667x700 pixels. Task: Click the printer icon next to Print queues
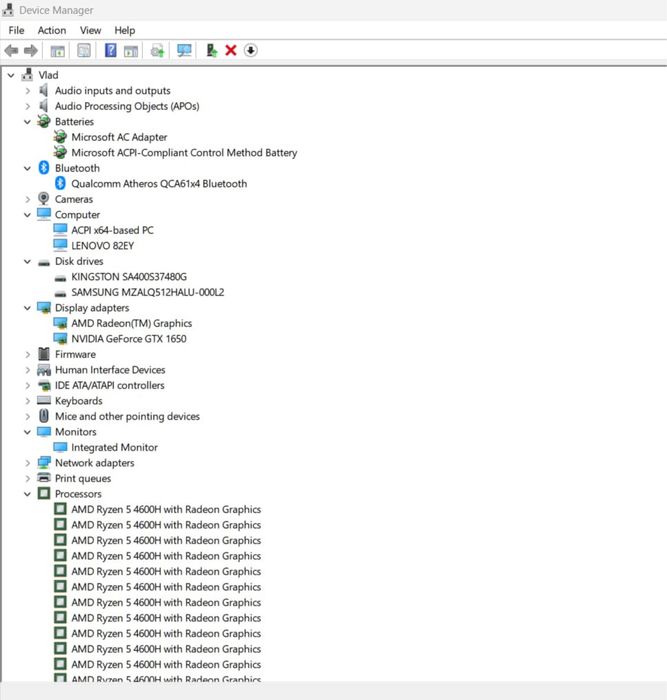point(44,478)
